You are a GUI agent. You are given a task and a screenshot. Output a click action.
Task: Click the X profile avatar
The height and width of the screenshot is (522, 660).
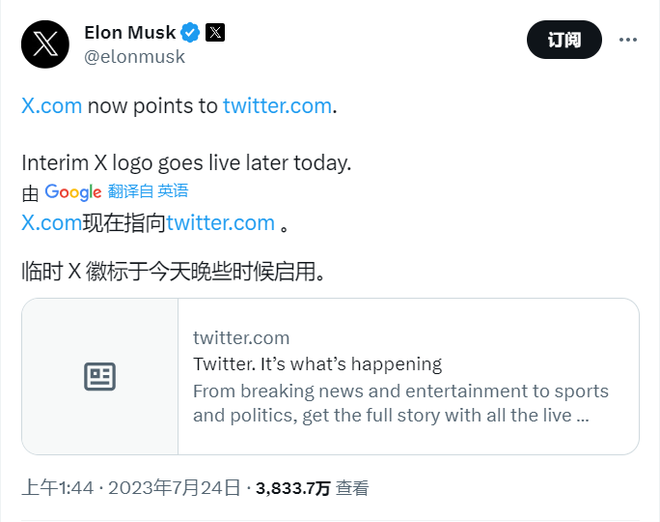tap(46, 44)
